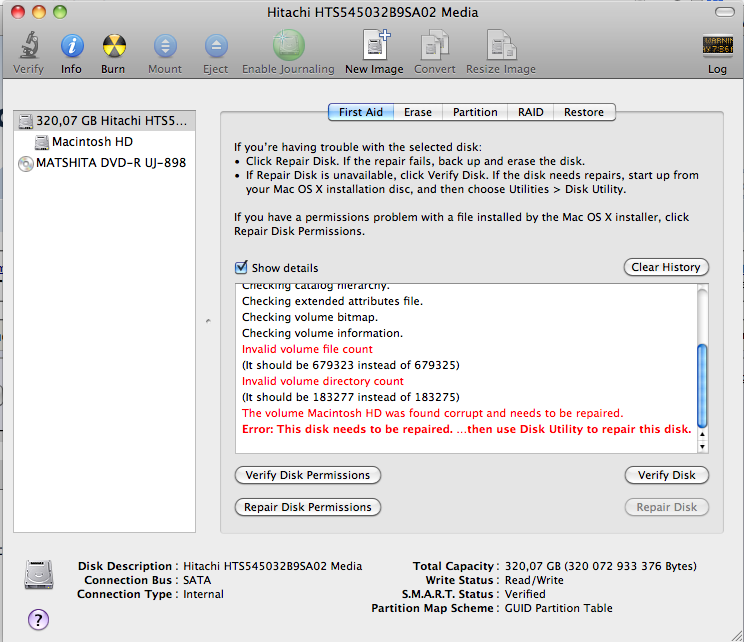Select the 320,07 GB Hitachi disk in sidebar
Image resolution: width=744 pixels, height=642 pixels.
tap(104, 121)
